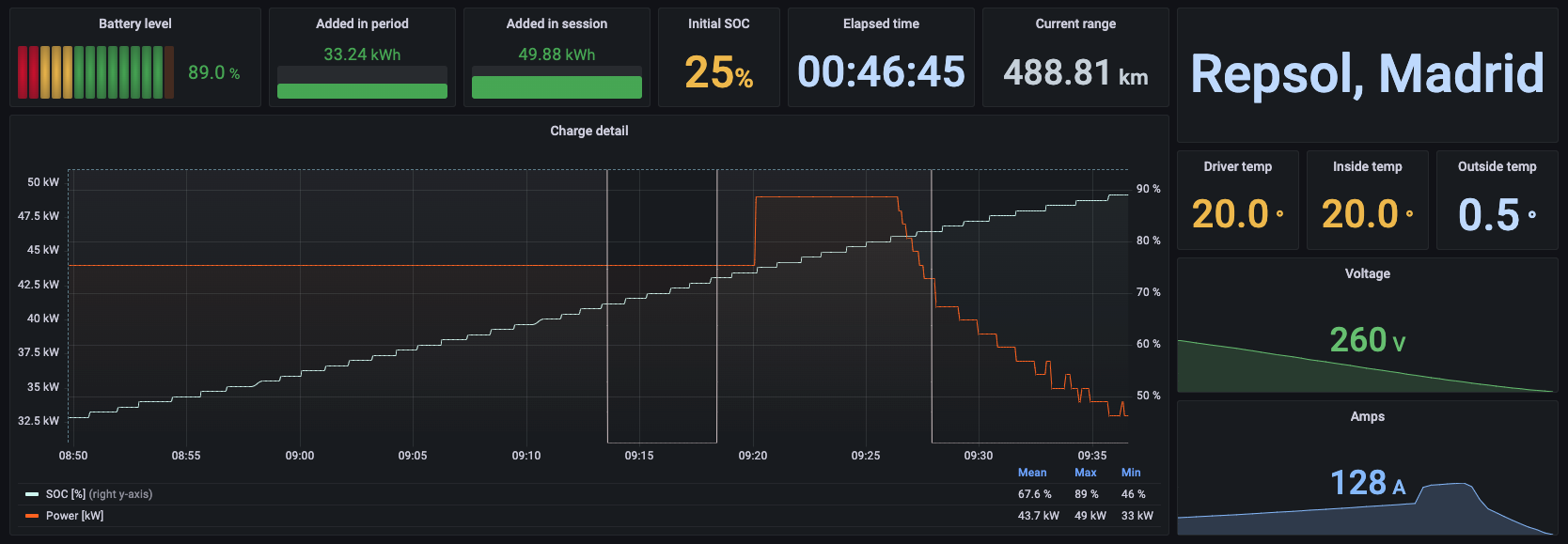1568x544 pixels.
Task: Click the 09:15 time axis label
Action: pos(639,456)
